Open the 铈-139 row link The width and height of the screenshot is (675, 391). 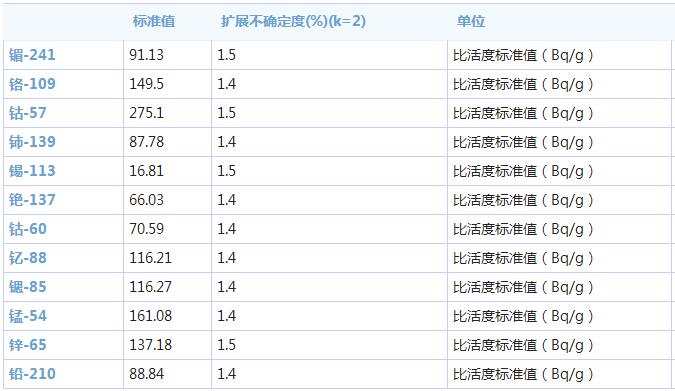tap(32, 142)
